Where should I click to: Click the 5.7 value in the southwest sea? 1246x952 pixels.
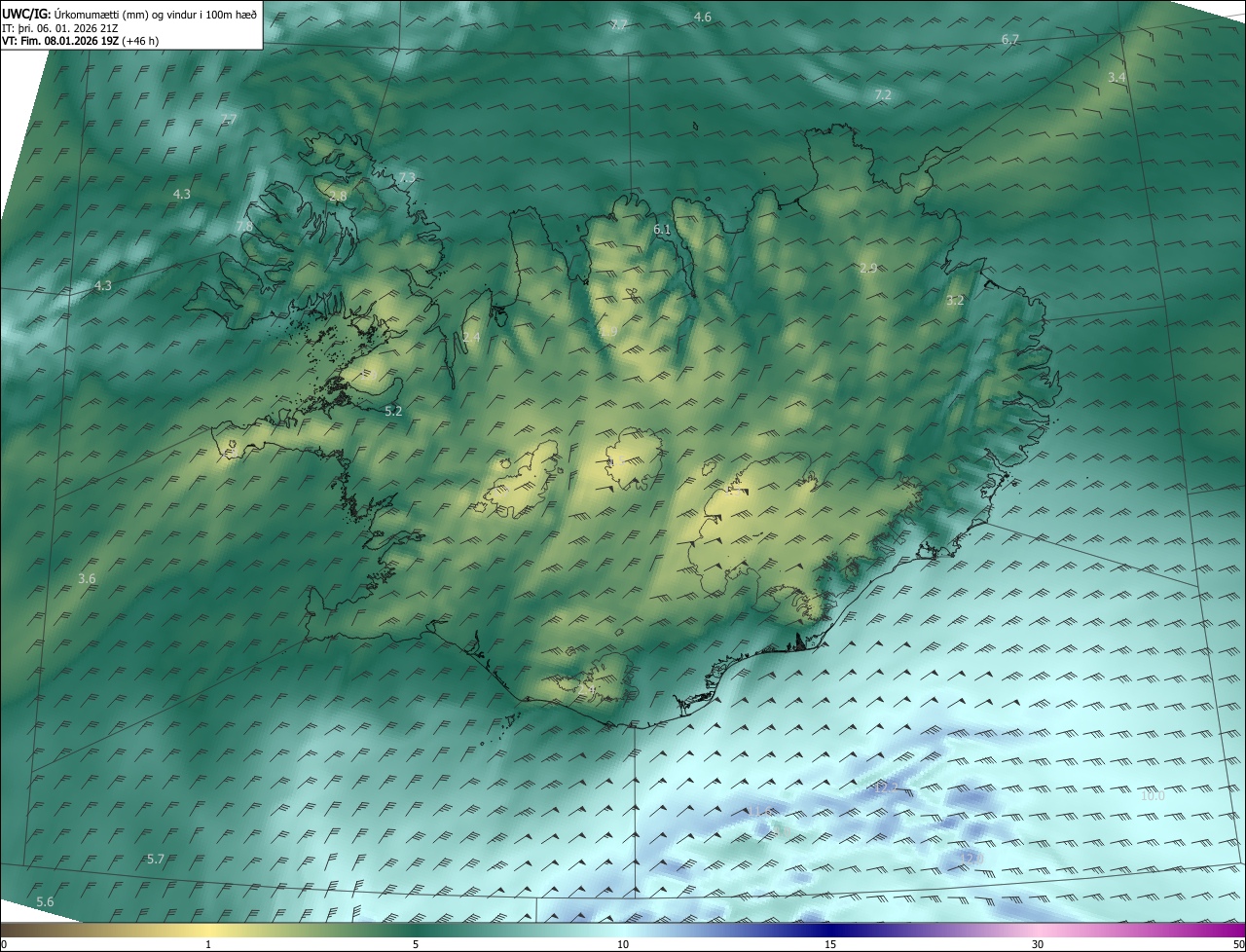[155, 860]
